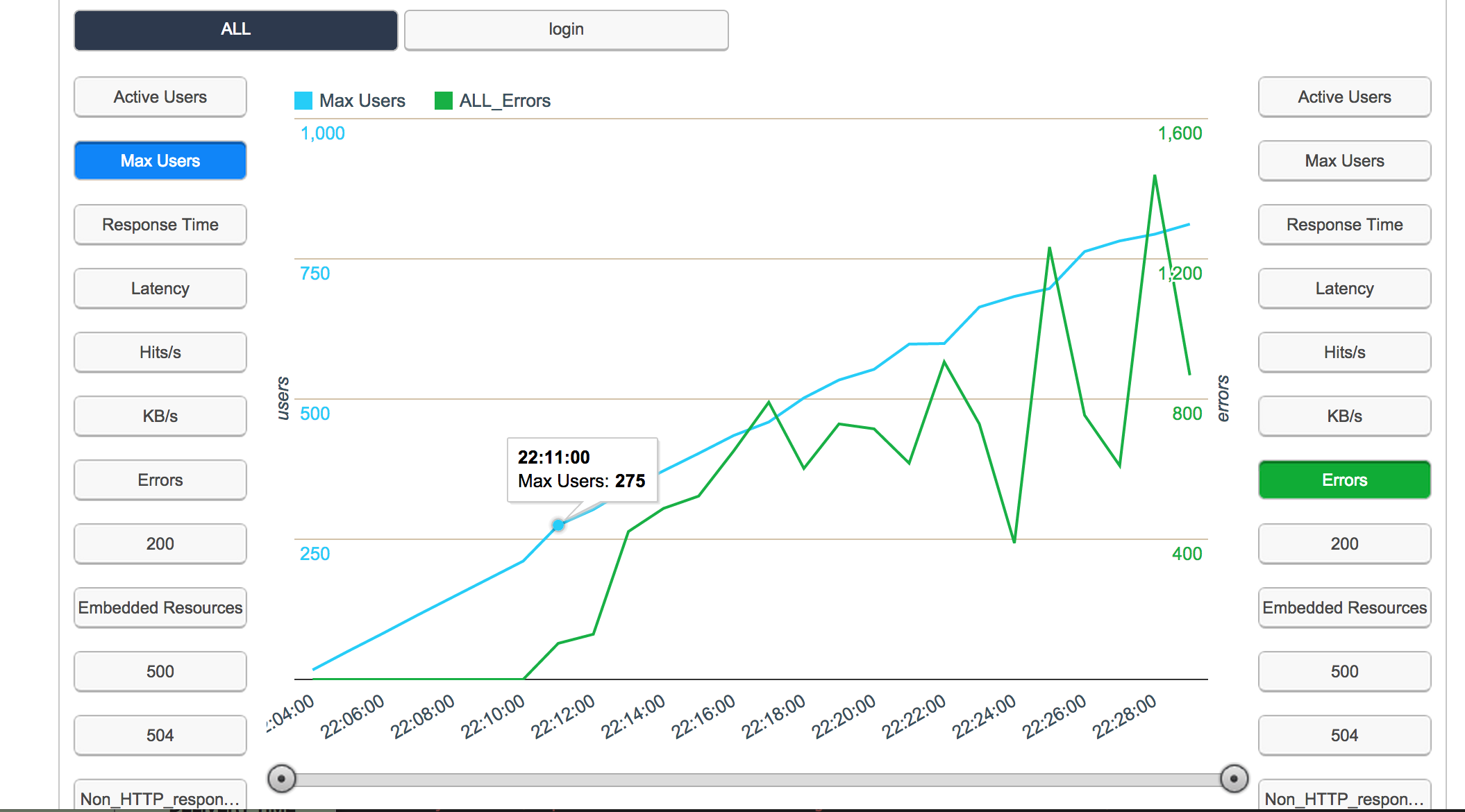Click the ALL_Errors green legend swatch

tap(444, 101)
